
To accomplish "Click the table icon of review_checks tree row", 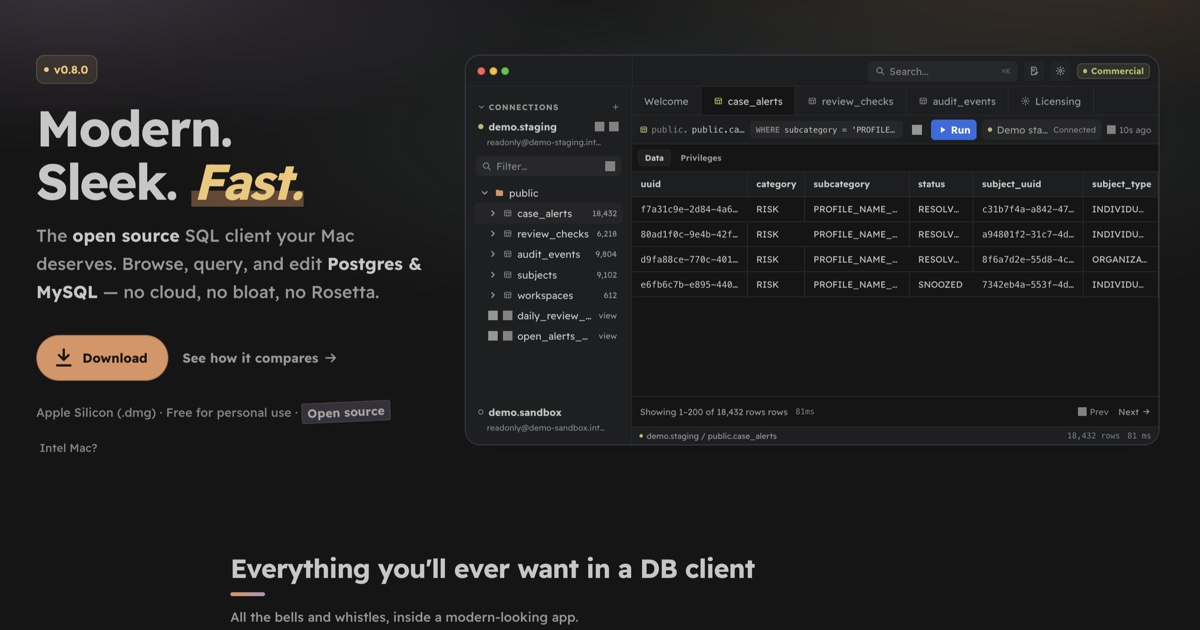I will [508, 234].
